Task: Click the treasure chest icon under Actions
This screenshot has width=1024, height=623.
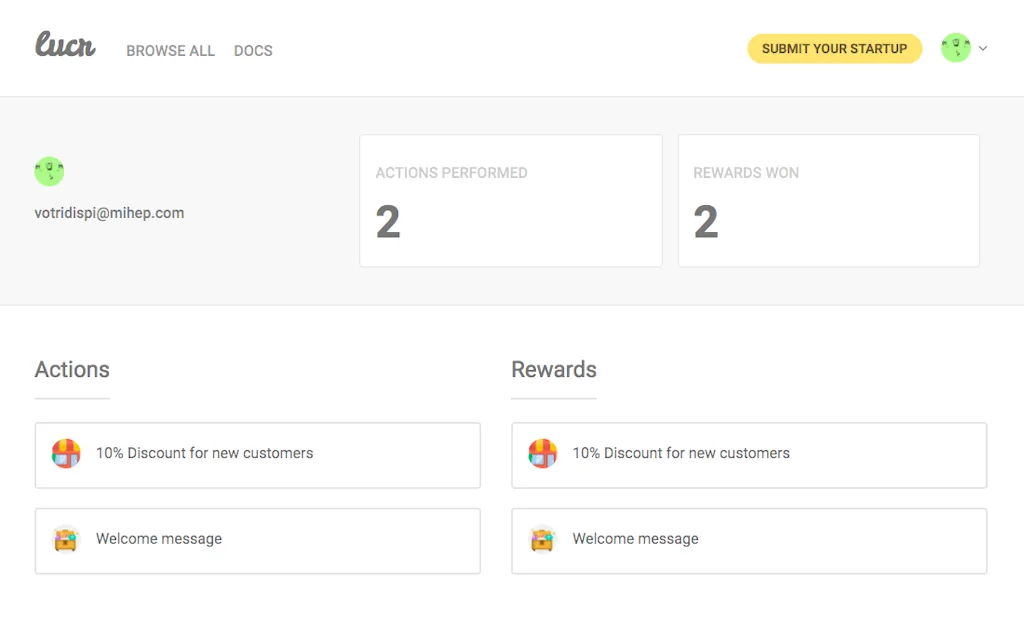Action: 66,539
